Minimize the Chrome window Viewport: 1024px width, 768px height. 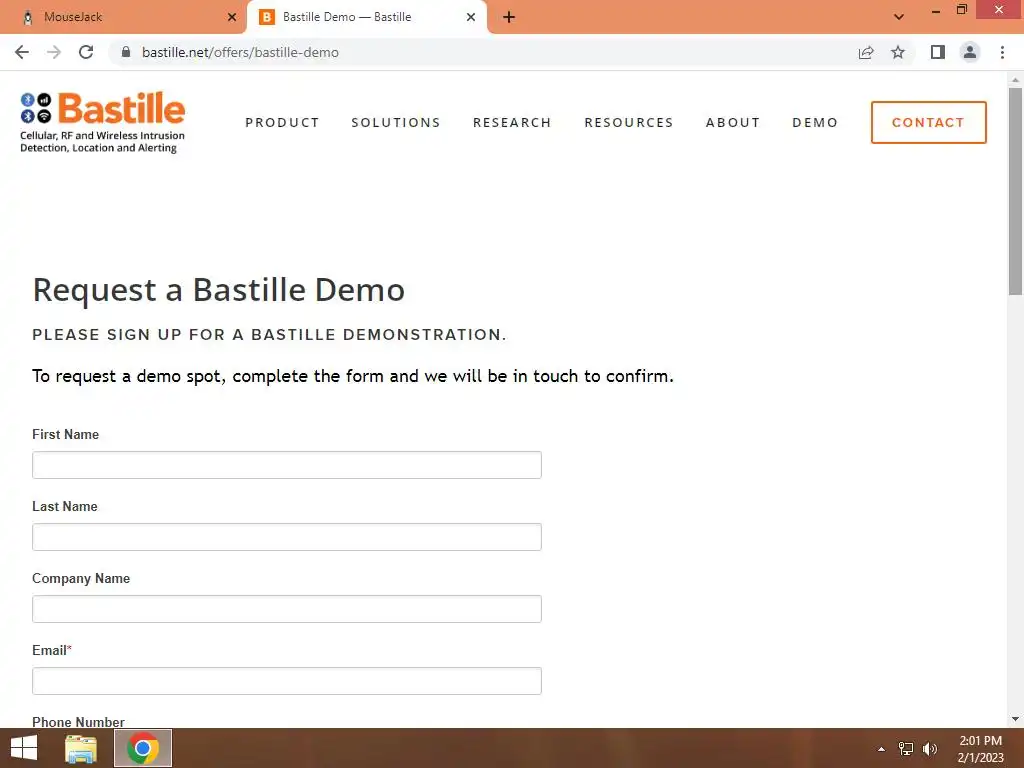[x=936, y=11]
